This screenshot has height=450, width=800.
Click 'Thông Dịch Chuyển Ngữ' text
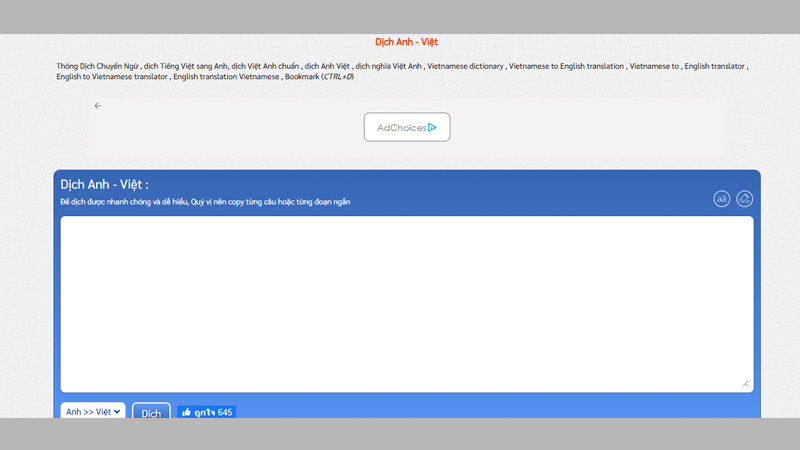97,66
